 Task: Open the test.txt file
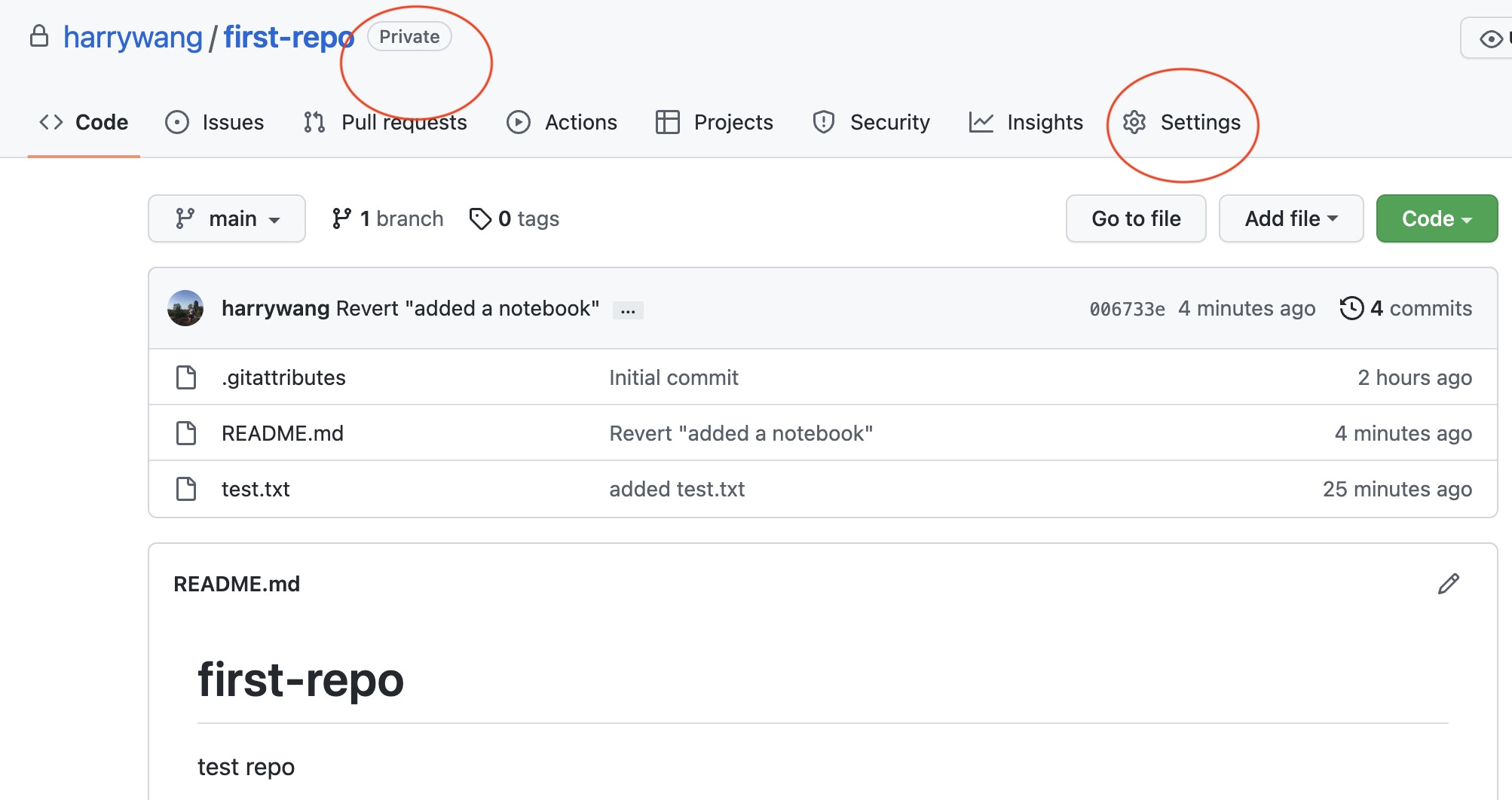pos(256,489)
